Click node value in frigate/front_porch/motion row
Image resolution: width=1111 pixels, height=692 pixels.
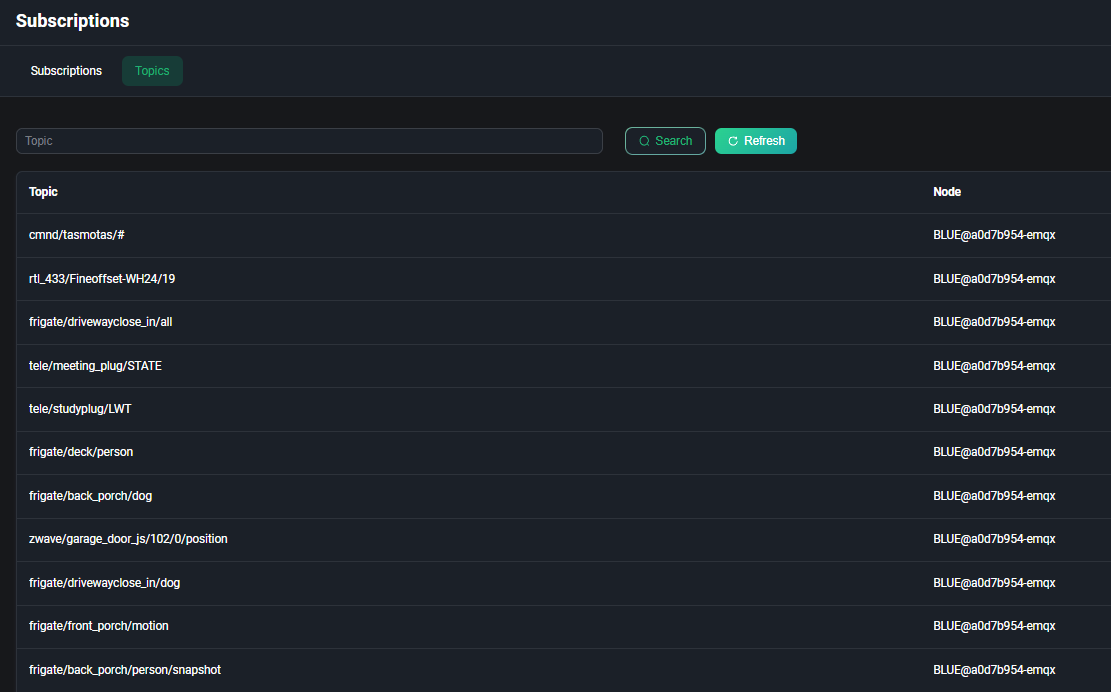pos(994,626)
